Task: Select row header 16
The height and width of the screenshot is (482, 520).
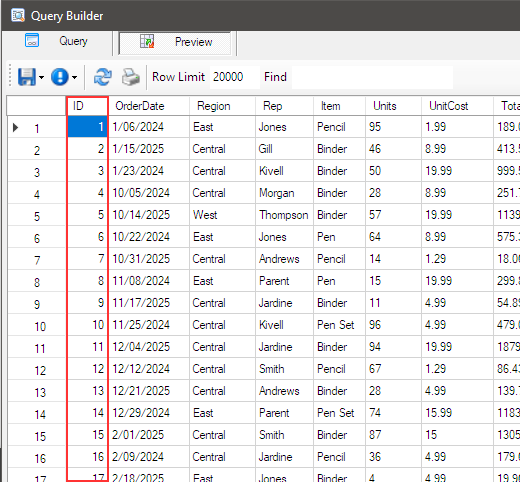Action: click(x=36, y=457)
